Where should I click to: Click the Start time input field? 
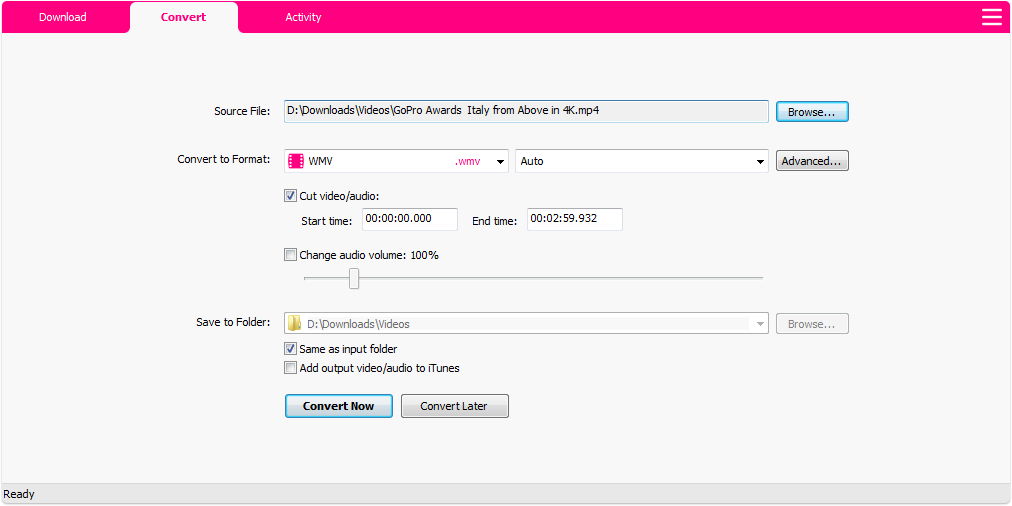pos(409,219)
